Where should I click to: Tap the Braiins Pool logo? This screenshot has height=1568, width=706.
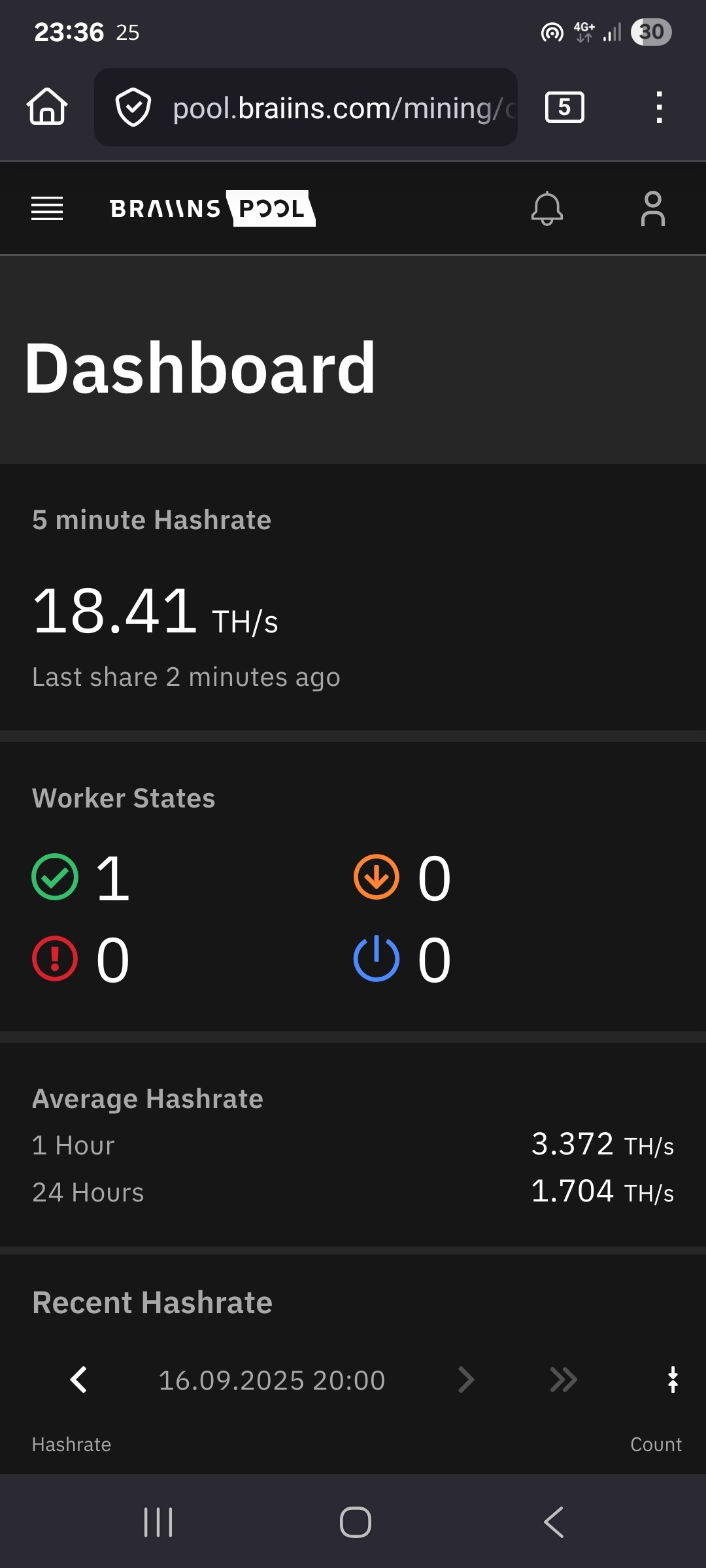[212, 208]
